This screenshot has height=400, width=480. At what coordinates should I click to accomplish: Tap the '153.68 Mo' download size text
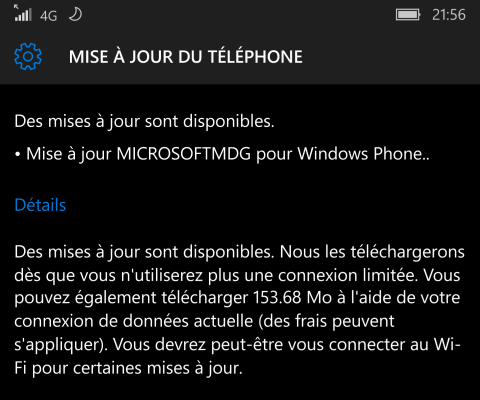[292, 298]
